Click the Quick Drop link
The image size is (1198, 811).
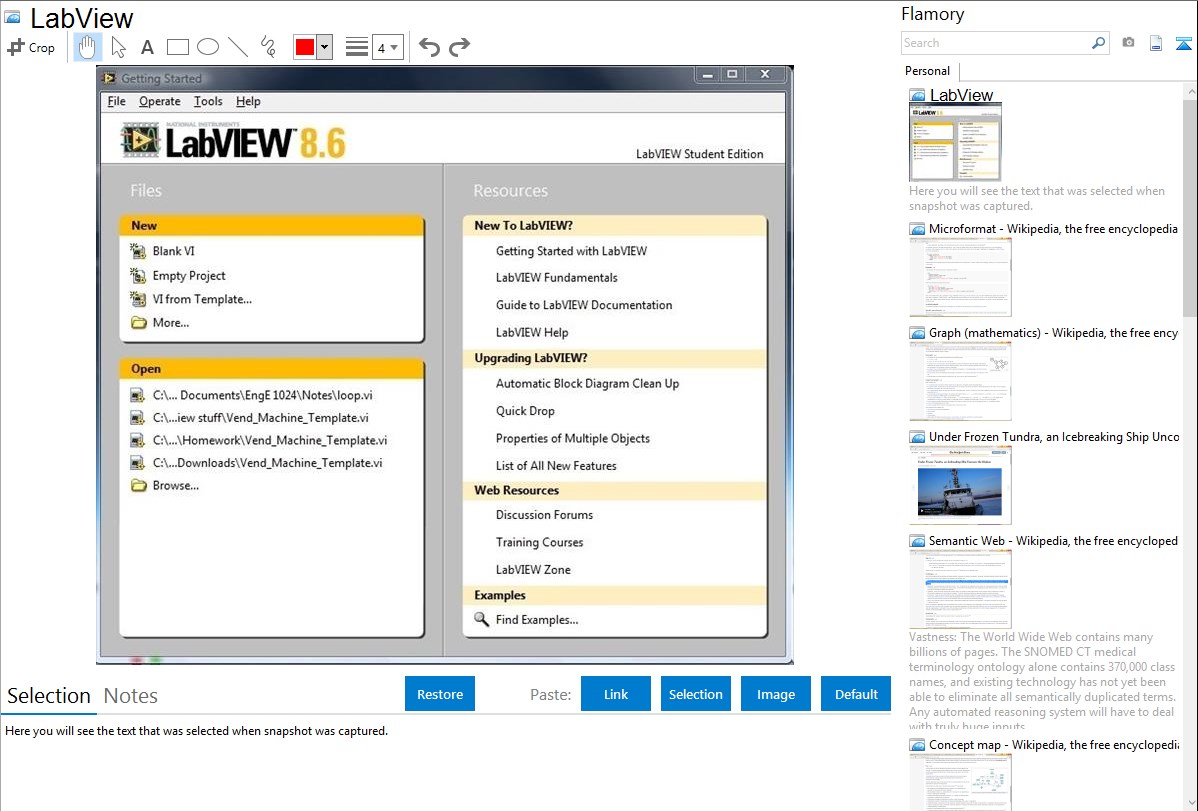pyautogui.click(x=525, y=411)
